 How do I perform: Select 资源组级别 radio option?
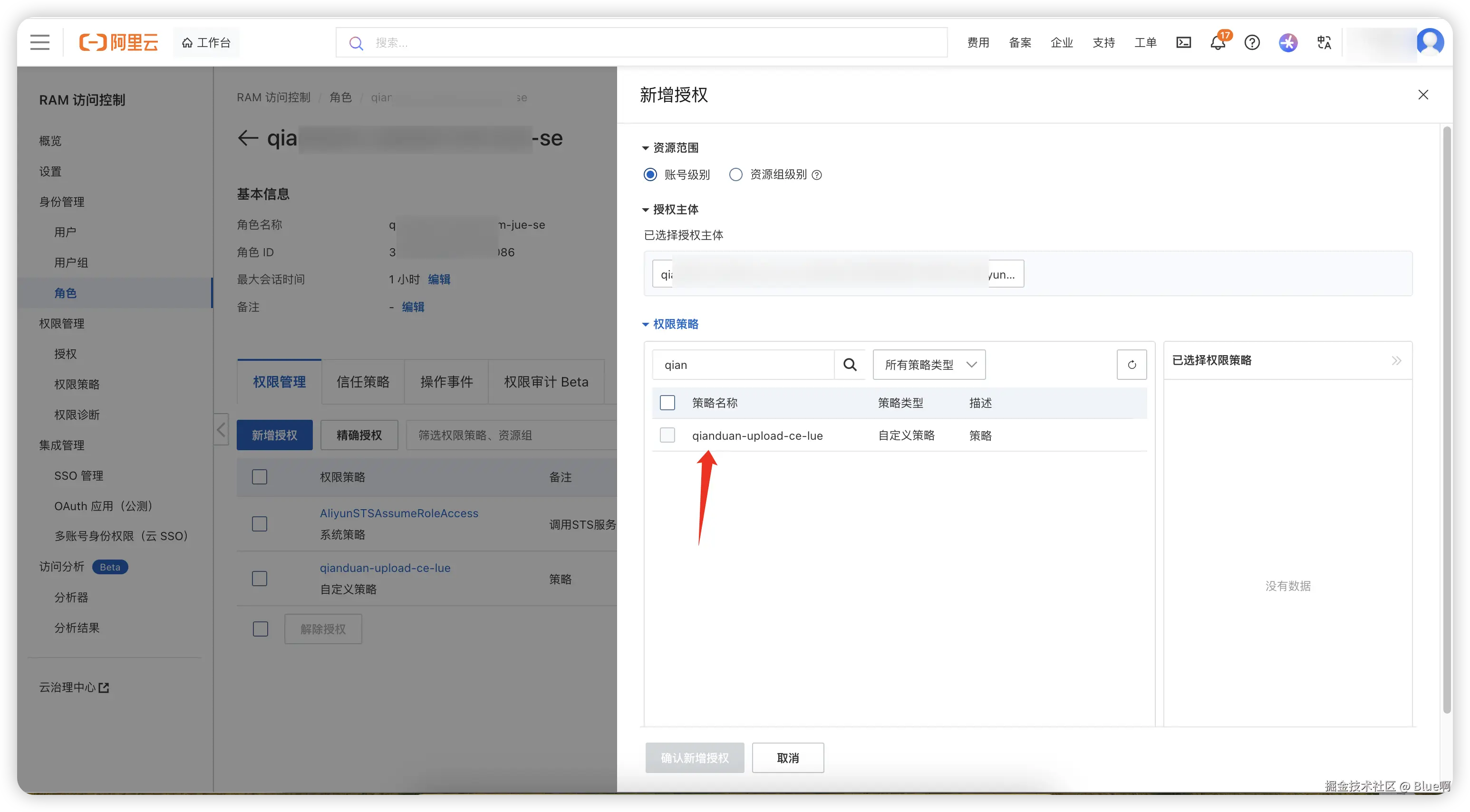tap(736, 174)
